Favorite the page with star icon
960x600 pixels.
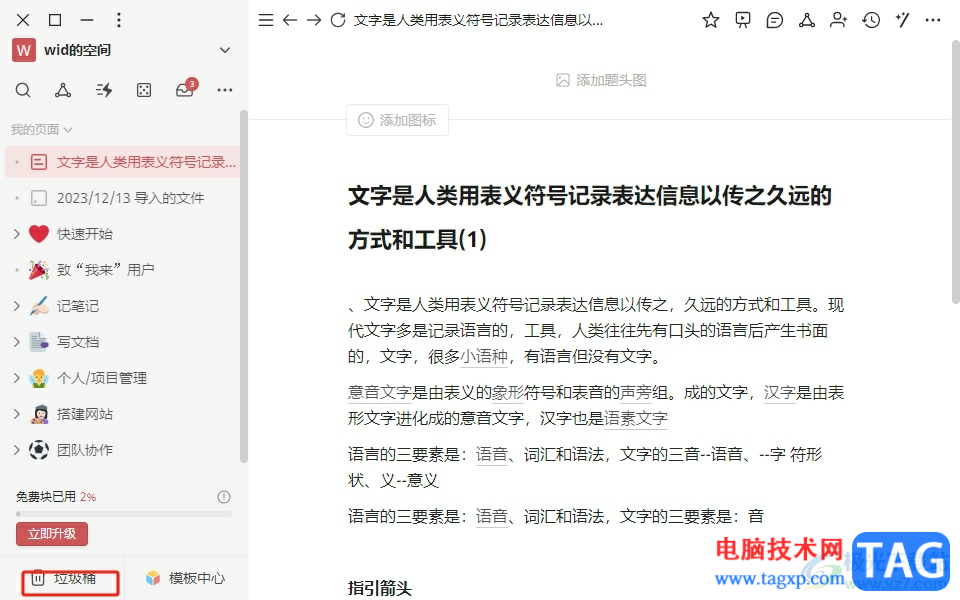click(x=710, y=20)
